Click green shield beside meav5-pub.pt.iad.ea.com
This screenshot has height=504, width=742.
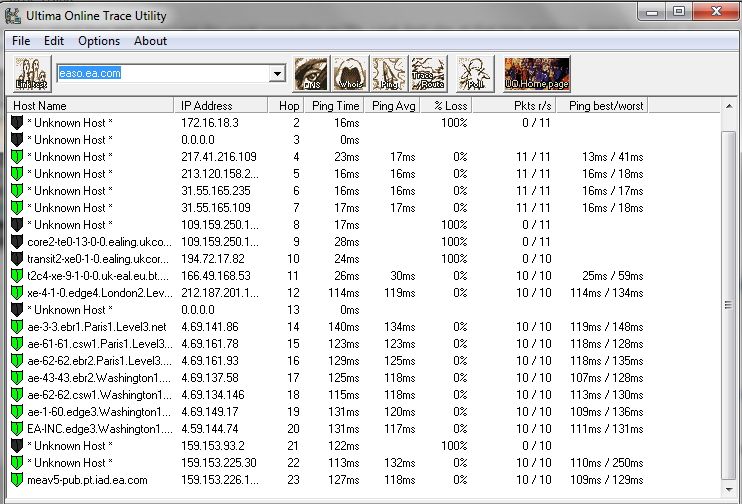tap(17, 480)
